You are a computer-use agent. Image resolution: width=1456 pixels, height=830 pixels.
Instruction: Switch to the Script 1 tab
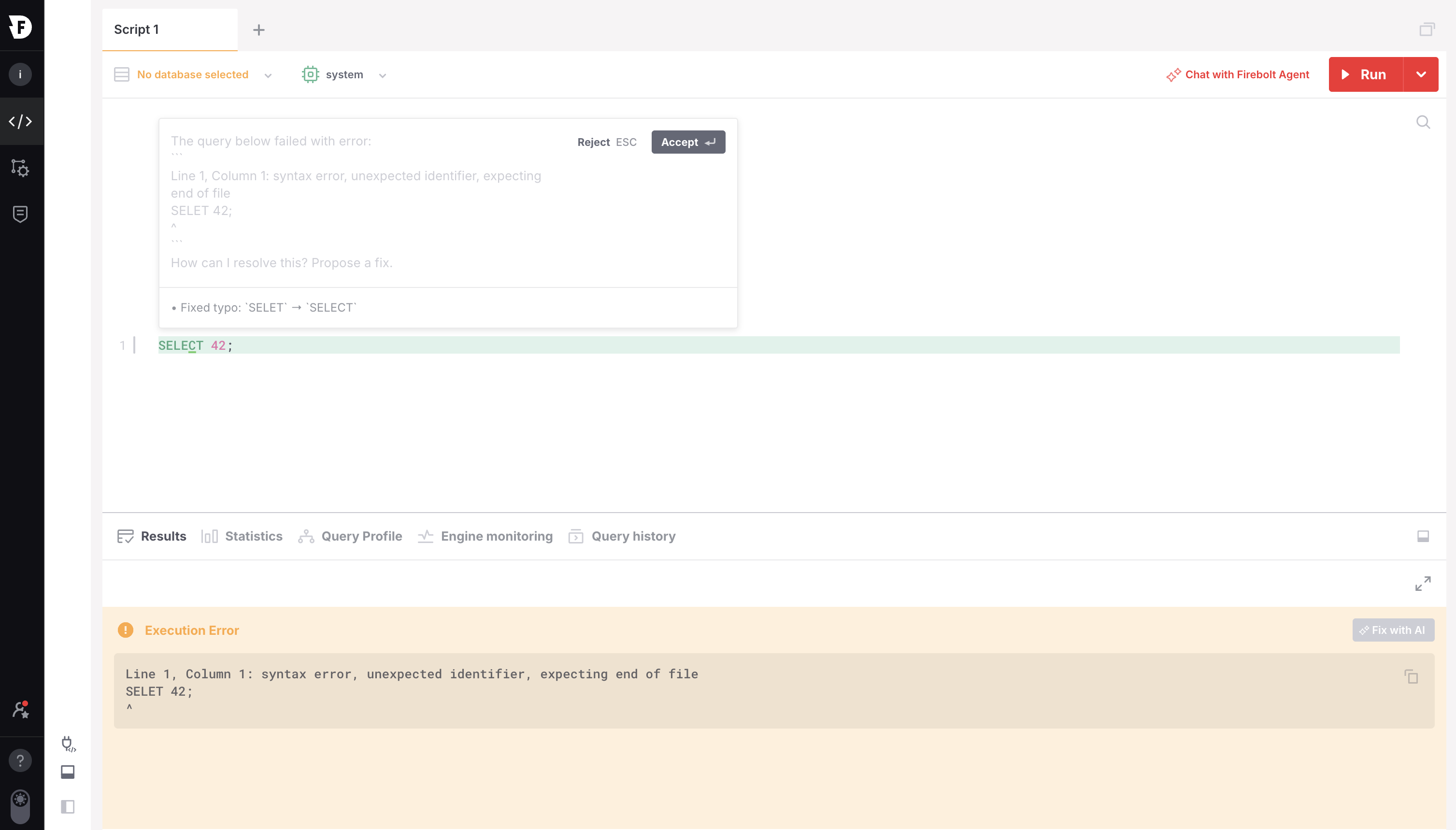click(170, 29)
